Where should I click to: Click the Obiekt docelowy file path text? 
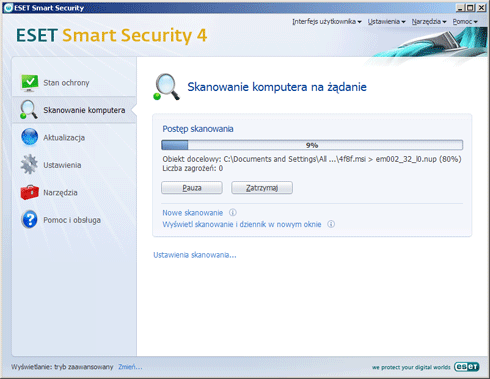(312, 159)
